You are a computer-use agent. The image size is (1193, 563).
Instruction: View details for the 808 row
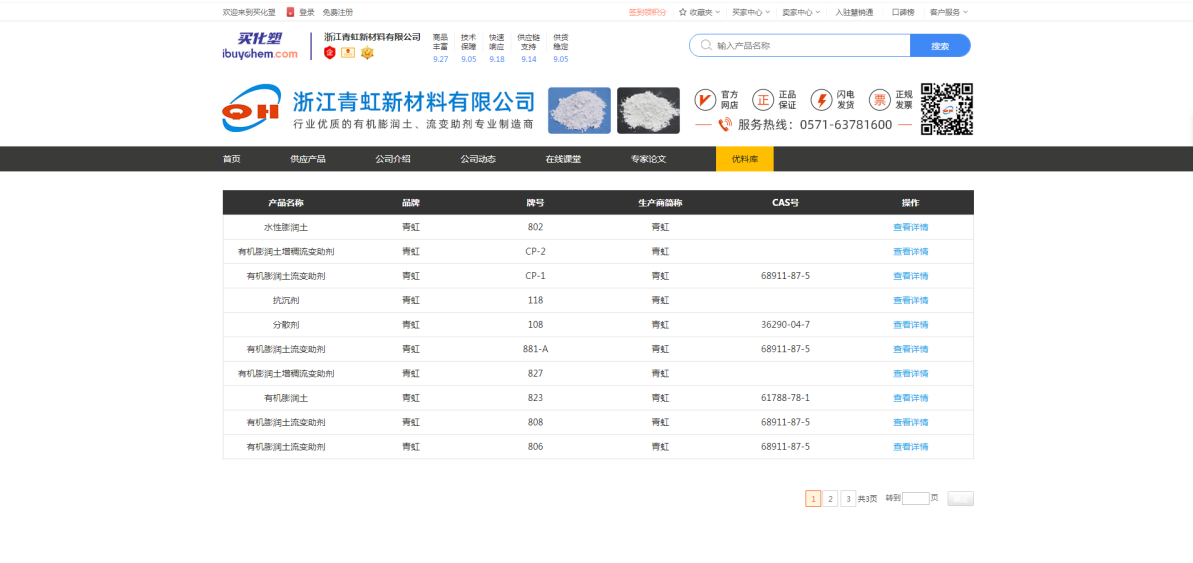[x=911, y=421]
